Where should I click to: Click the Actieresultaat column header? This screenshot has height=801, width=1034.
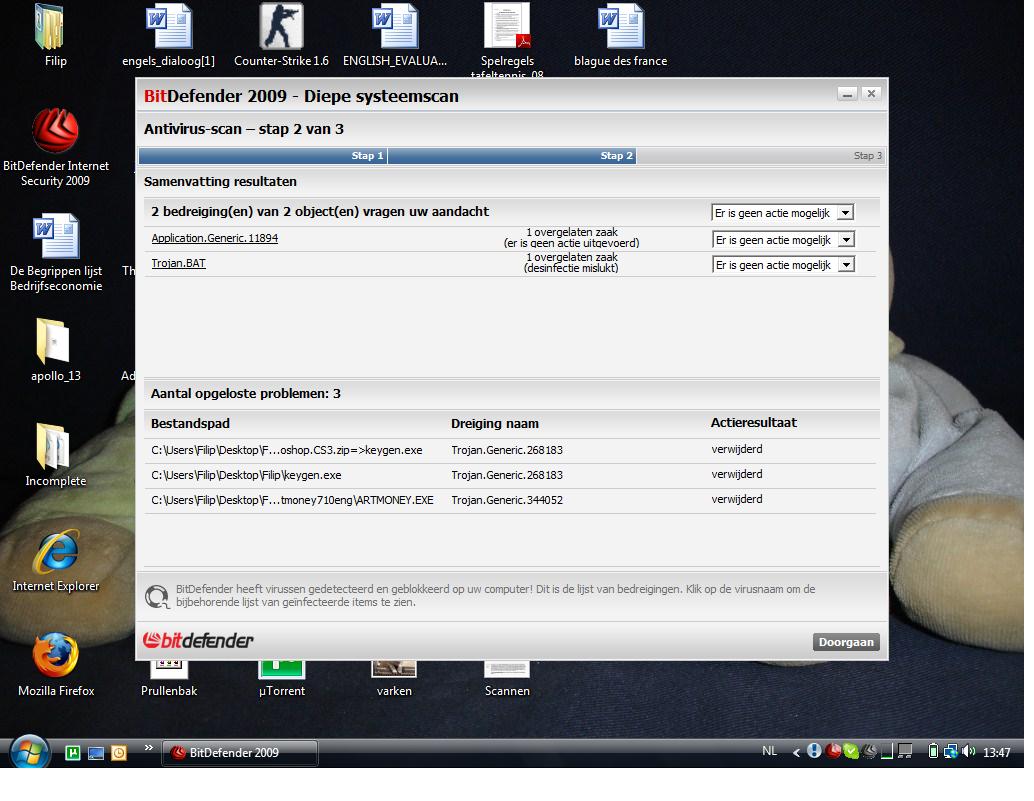(754, 423)
